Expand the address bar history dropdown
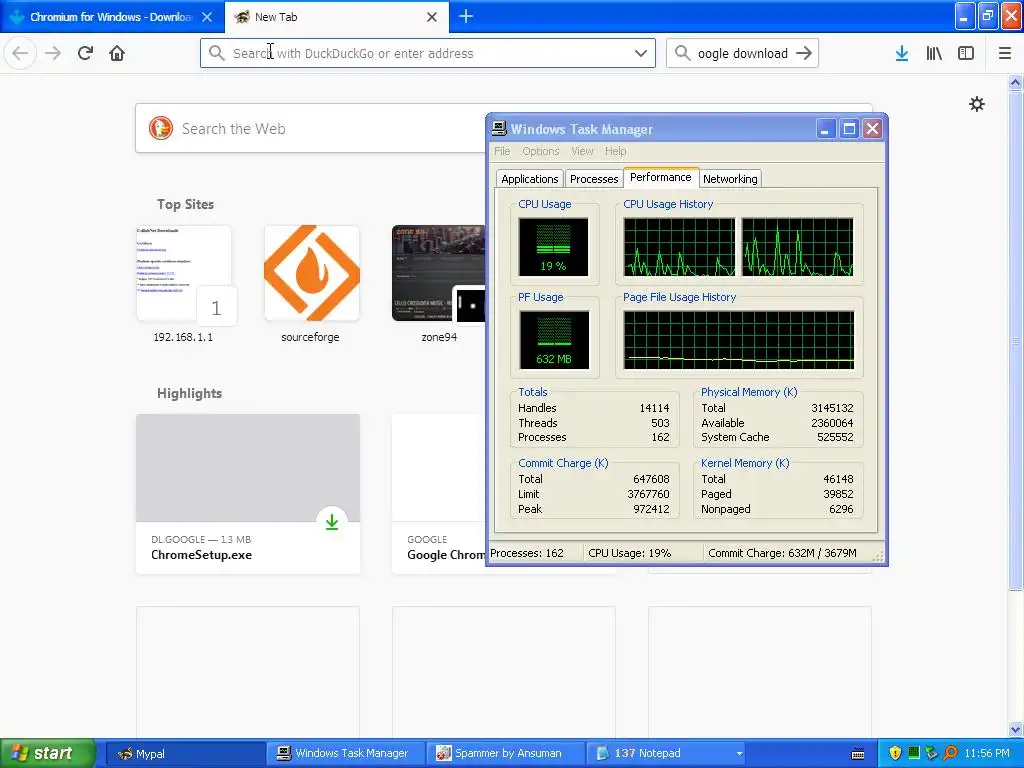The image size is (1024, 768). pyautogui.click(x=641, y=53)
